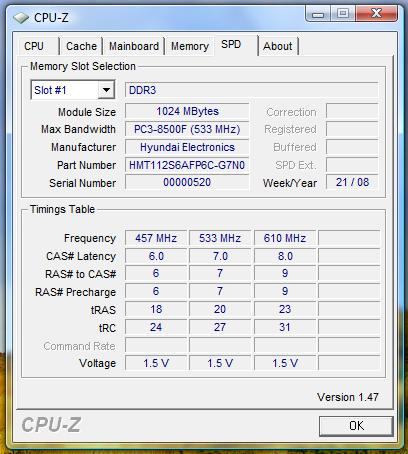Close the CPU-Z window

pyautogui.click(x=377, y=14)
